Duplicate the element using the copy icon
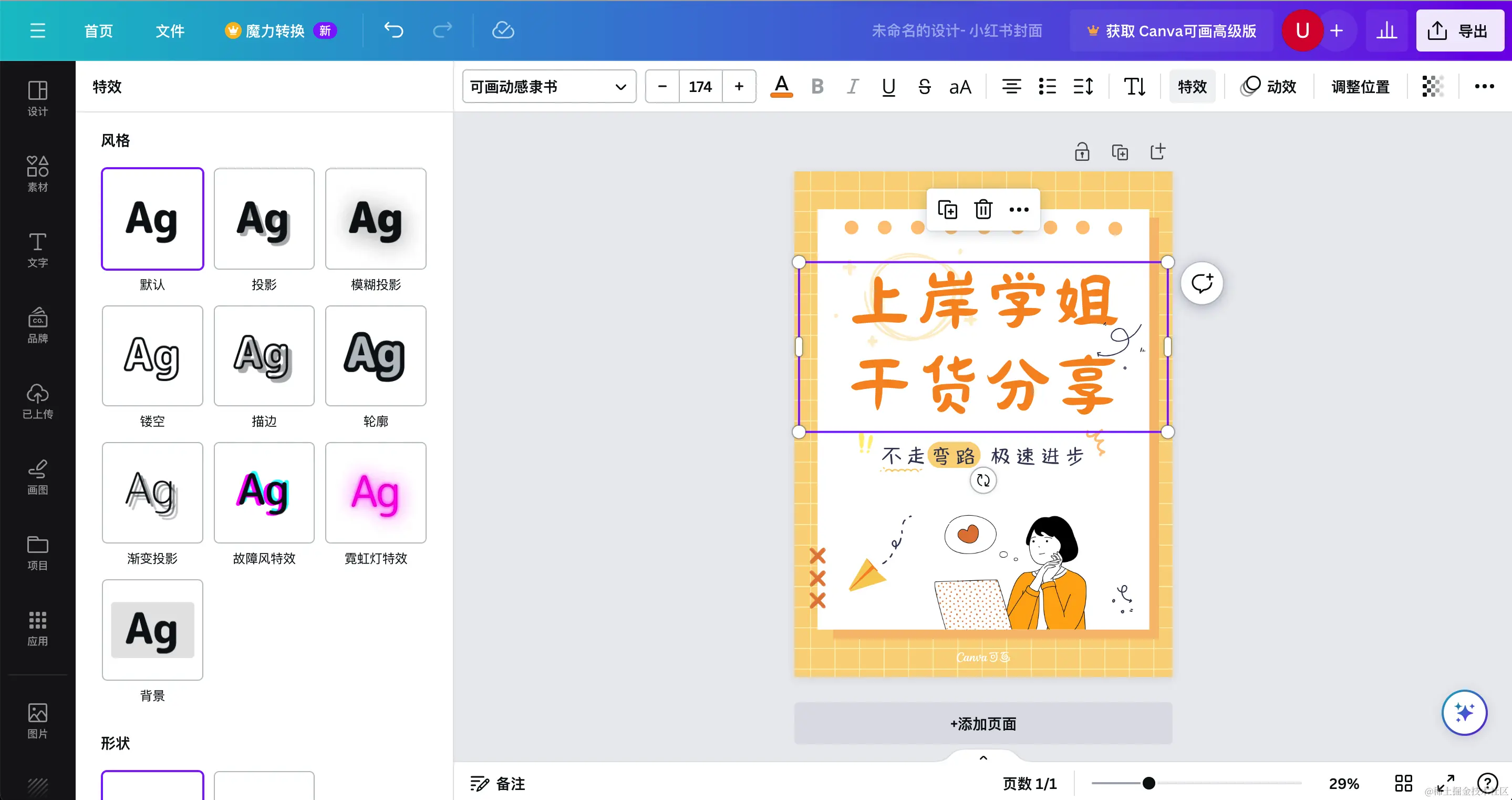This screenshot has width=1512, height=800. (x=947, y=209)
